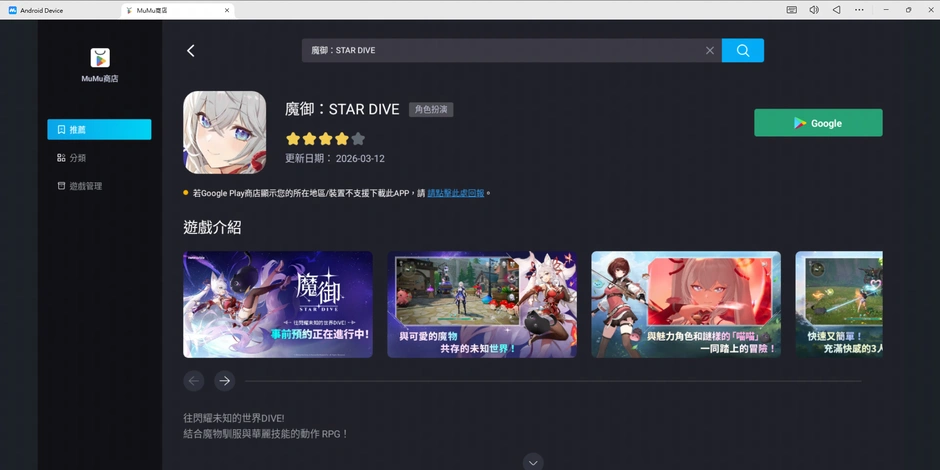Click the volume speaker icon in title bar
The height and width of the screenshot is (470, 940).
[x=814, y=10]
